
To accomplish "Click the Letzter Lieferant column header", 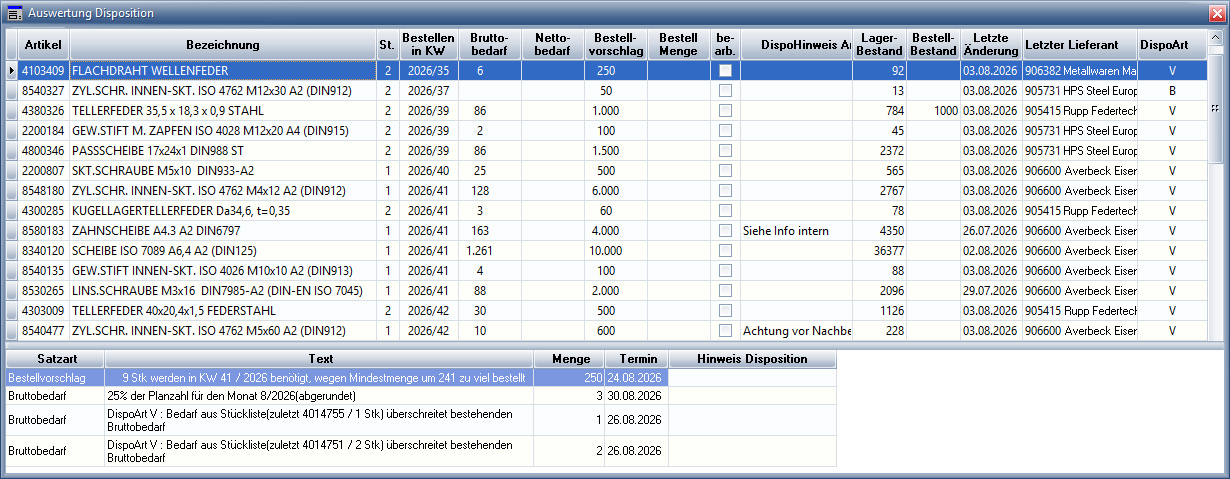I will point(1080,45).
